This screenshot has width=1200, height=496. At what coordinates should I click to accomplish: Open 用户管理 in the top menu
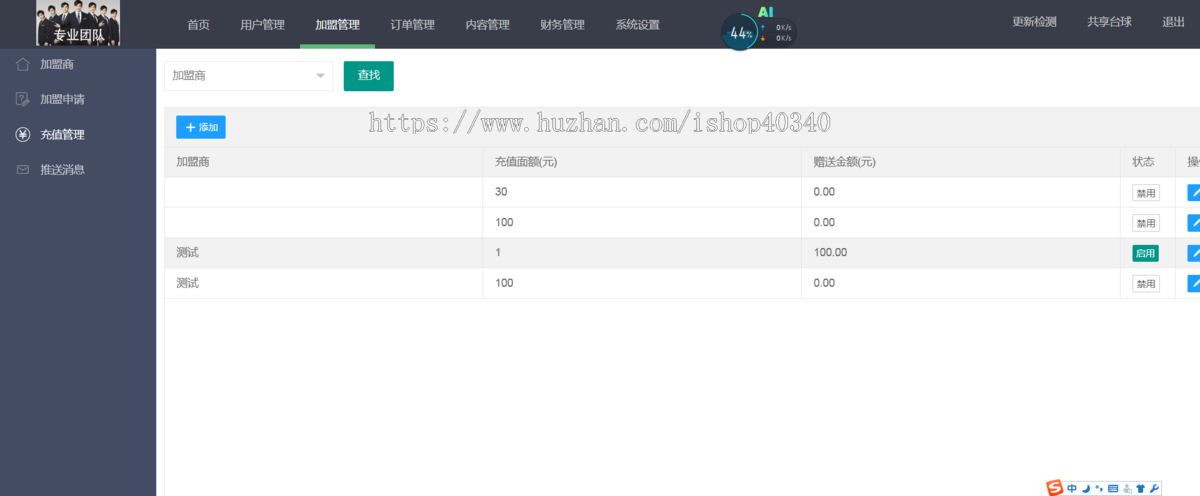(262, 25)
